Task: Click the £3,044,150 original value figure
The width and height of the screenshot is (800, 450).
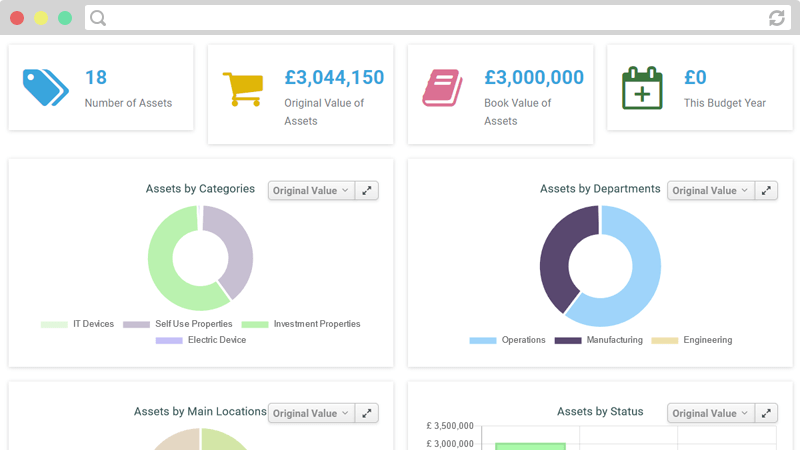Action: pyautogui.click(x=334, y=78)
